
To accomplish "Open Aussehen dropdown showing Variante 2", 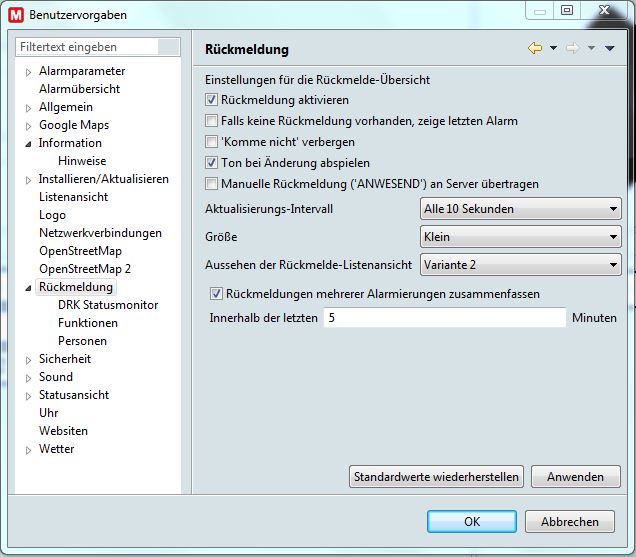I will pyautogui.click(x=520, y=265).
